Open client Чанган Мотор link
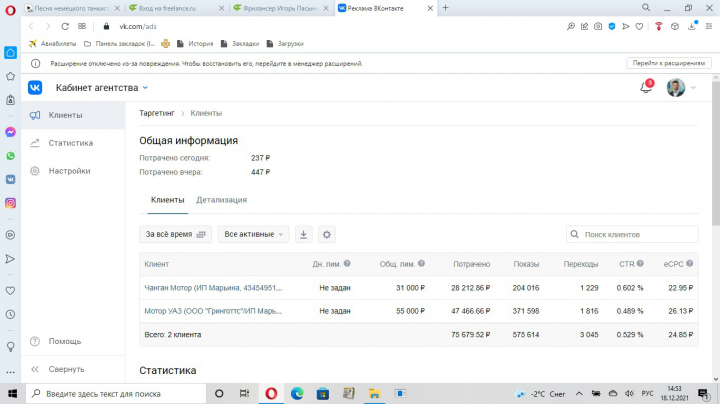720x404 pixels. click(x=213, y=288)
